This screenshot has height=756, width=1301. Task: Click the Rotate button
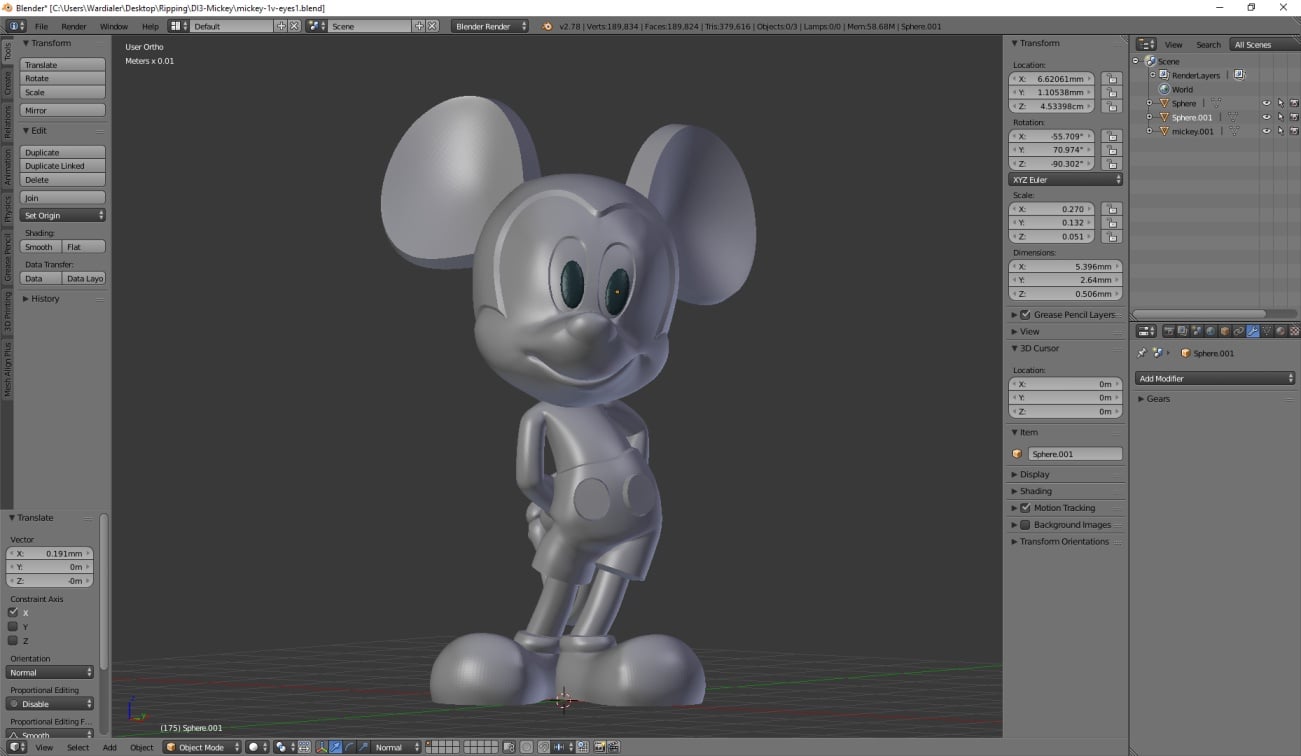(63, 78)
